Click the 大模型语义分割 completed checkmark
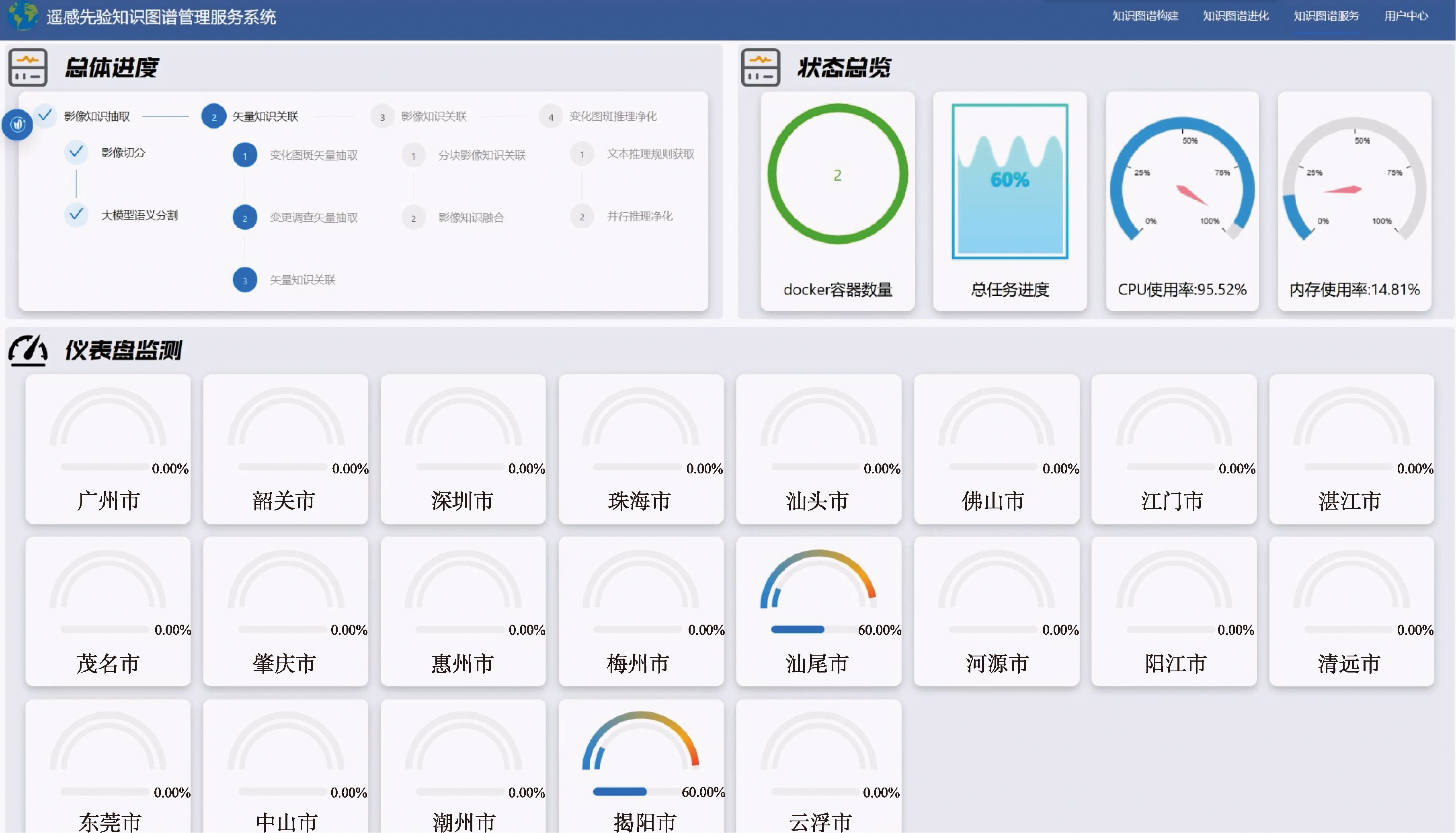Image resolution: width=1456 pixels, height=833 pixels. coord(76,214)
